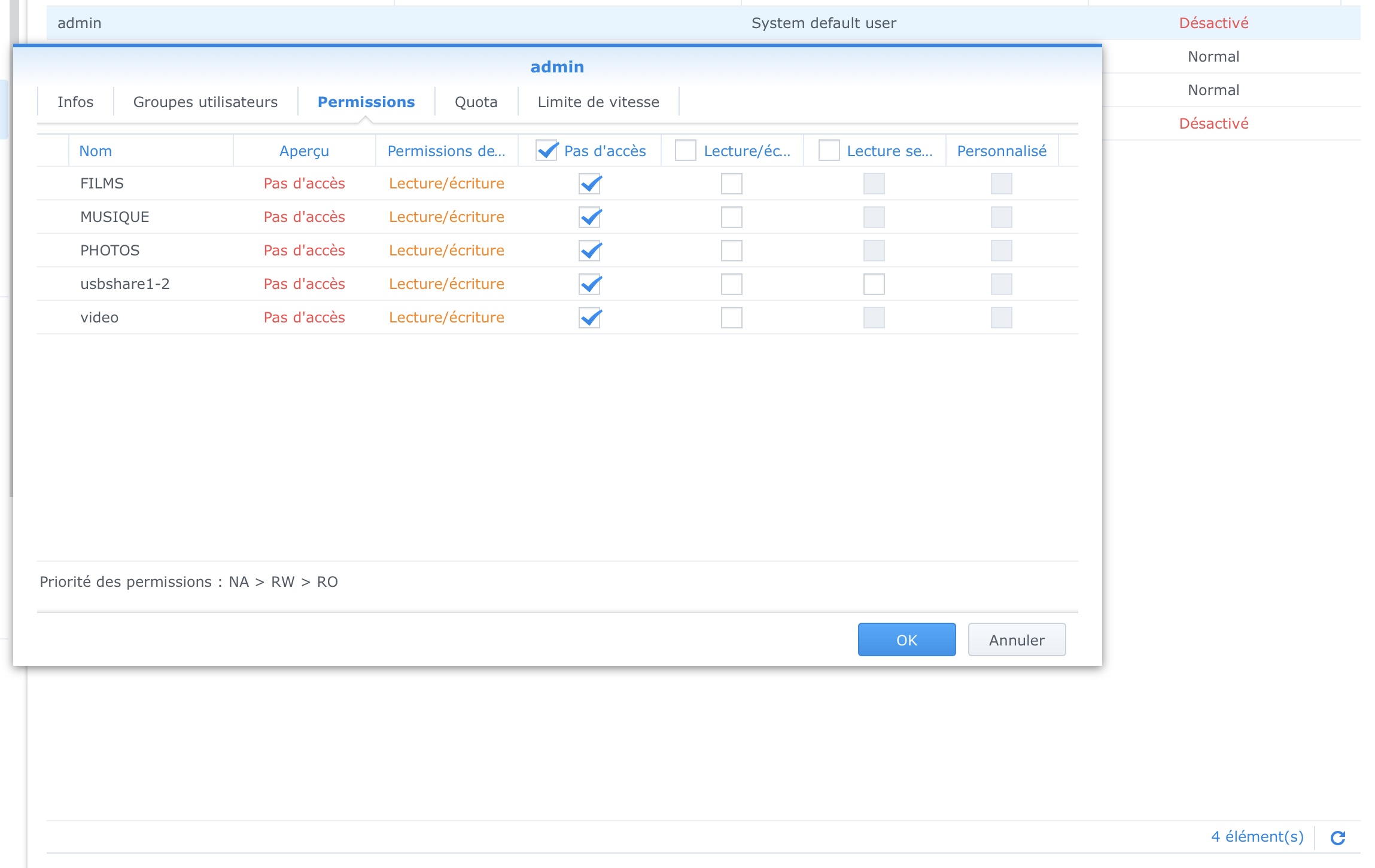Switch to the Groupes utilisateurs tab
This screenshot has width=1375, height=868.
[205, 102]
